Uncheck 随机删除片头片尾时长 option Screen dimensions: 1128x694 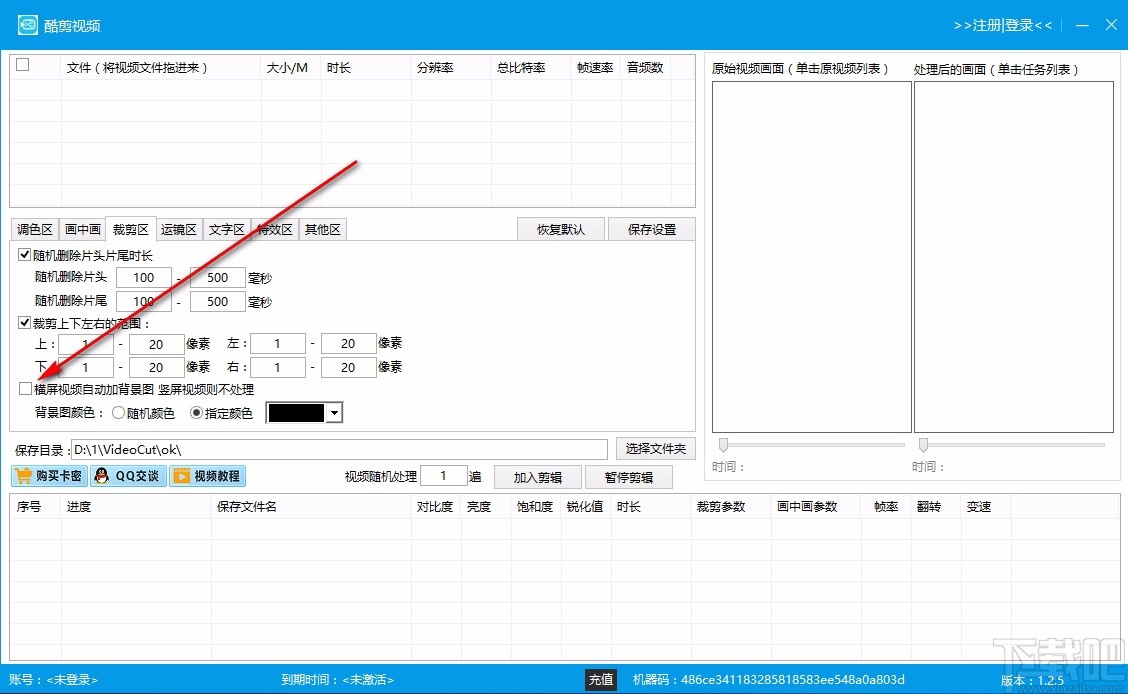[x=24, y=255]
